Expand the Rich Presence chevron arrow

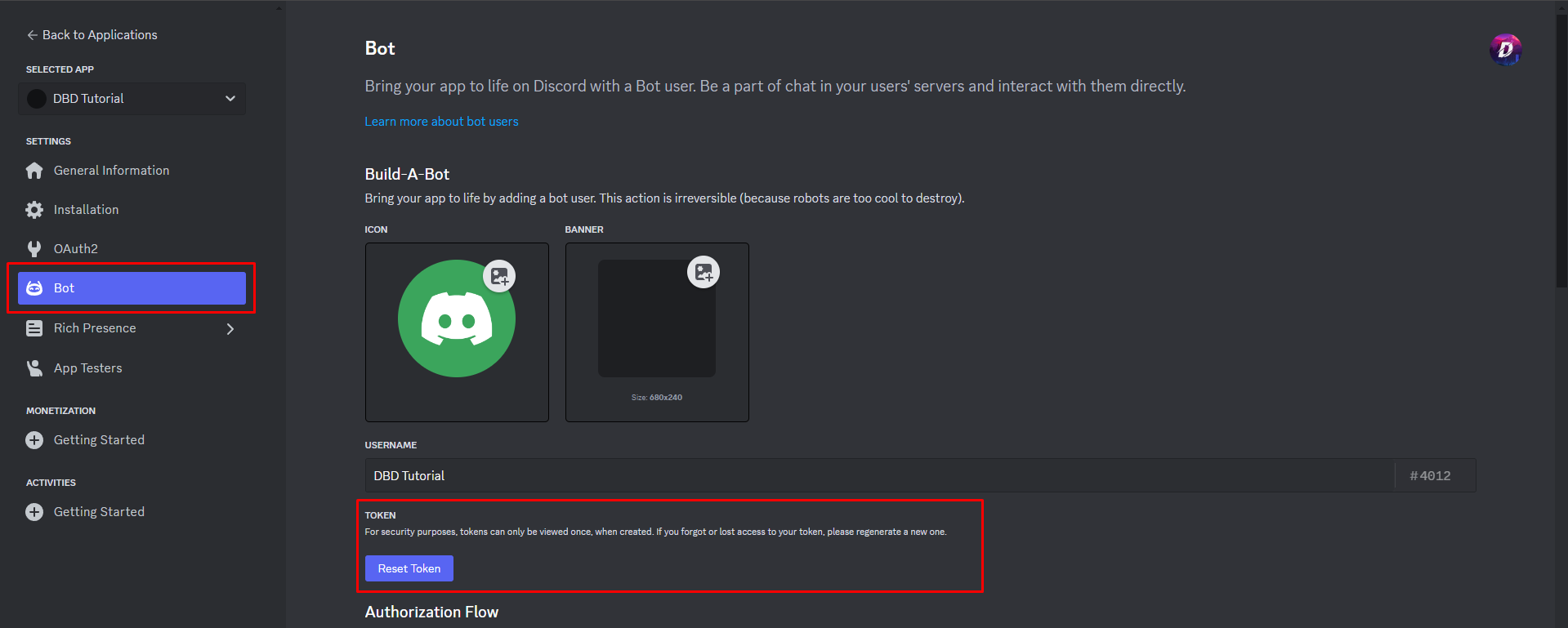tap(230, 329)
